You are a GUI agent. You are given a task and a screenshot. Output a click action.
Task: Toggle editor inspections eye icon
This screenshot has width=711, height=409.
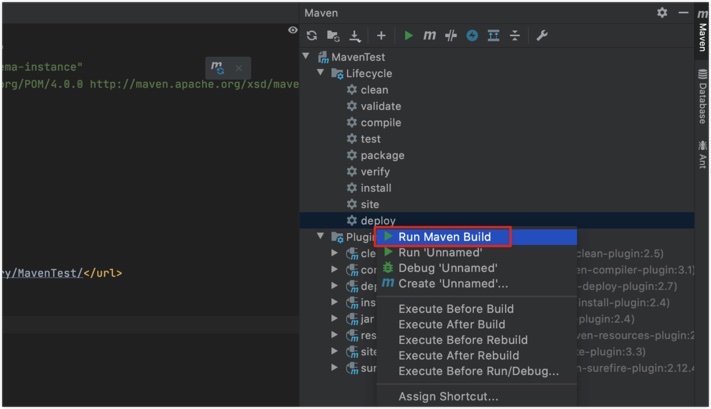coord(293,30)
